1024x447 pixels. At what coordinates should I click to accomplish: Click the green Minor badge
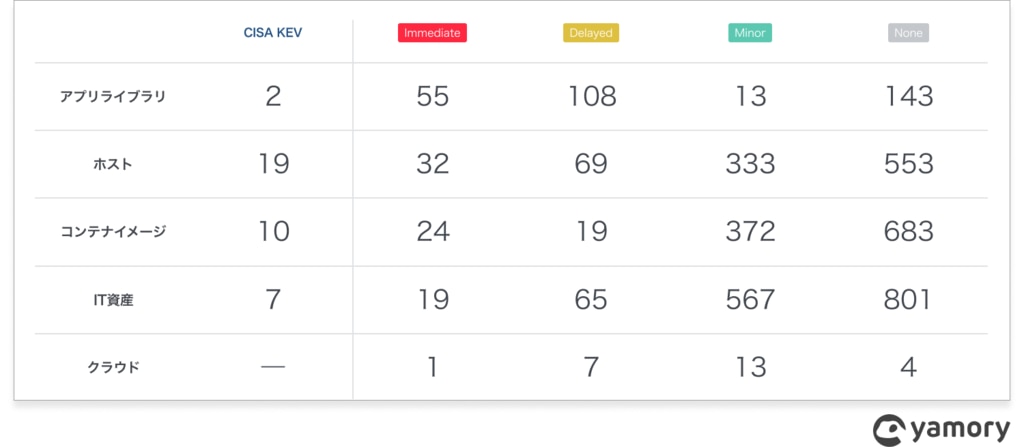tap(750, 33)
